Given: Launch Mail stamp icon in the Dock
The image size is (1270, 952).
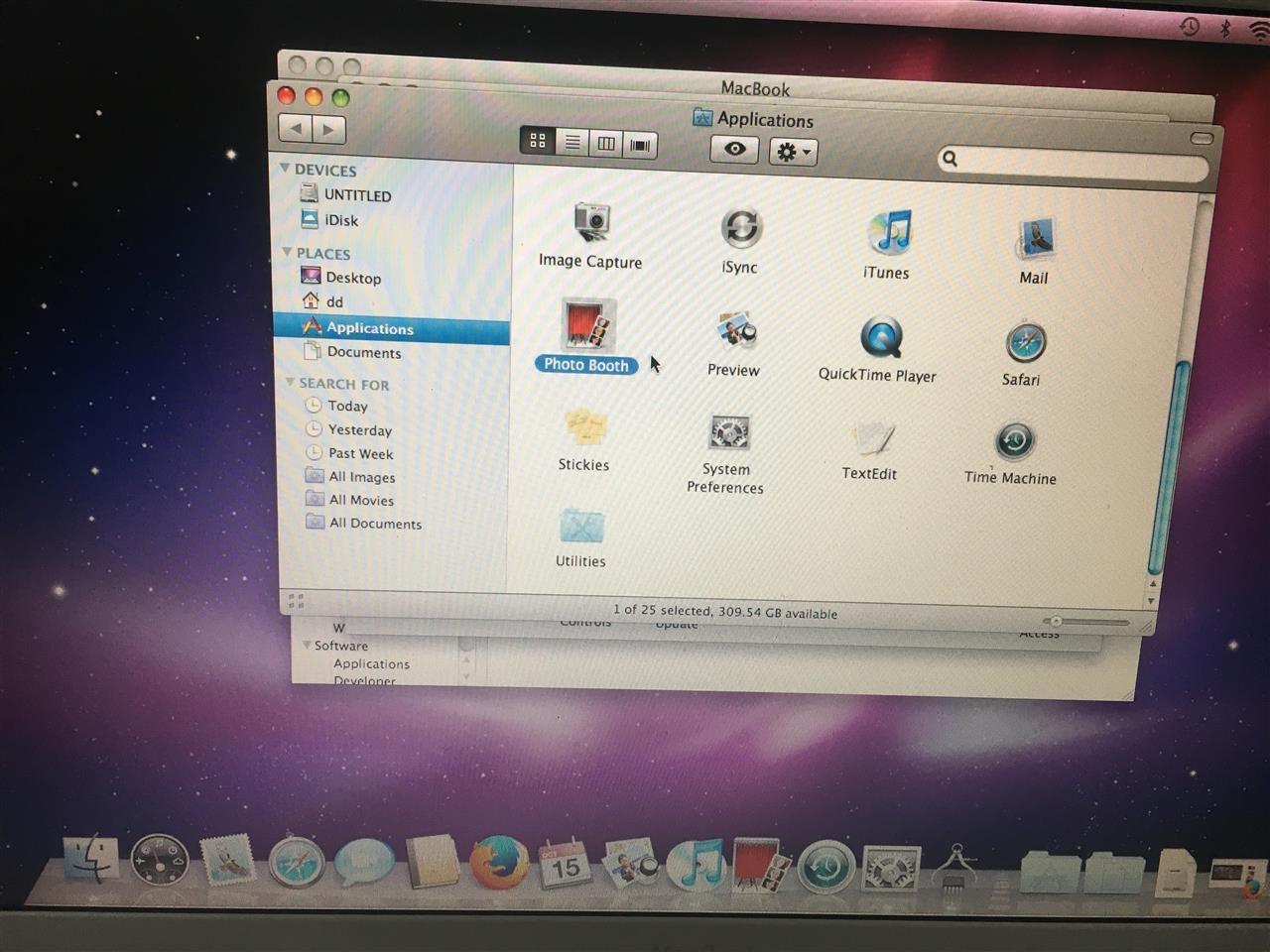Looking at the screenshot, I should pyautogui.click(x=227, y=860).
